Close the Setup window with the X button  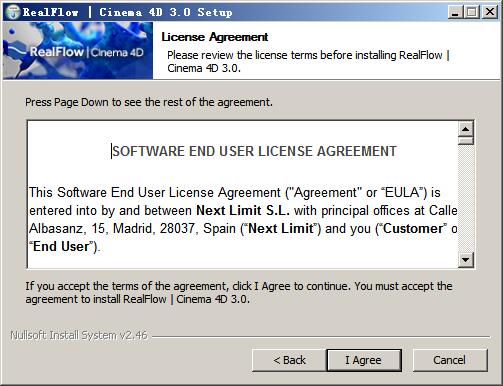coord(490,12)
